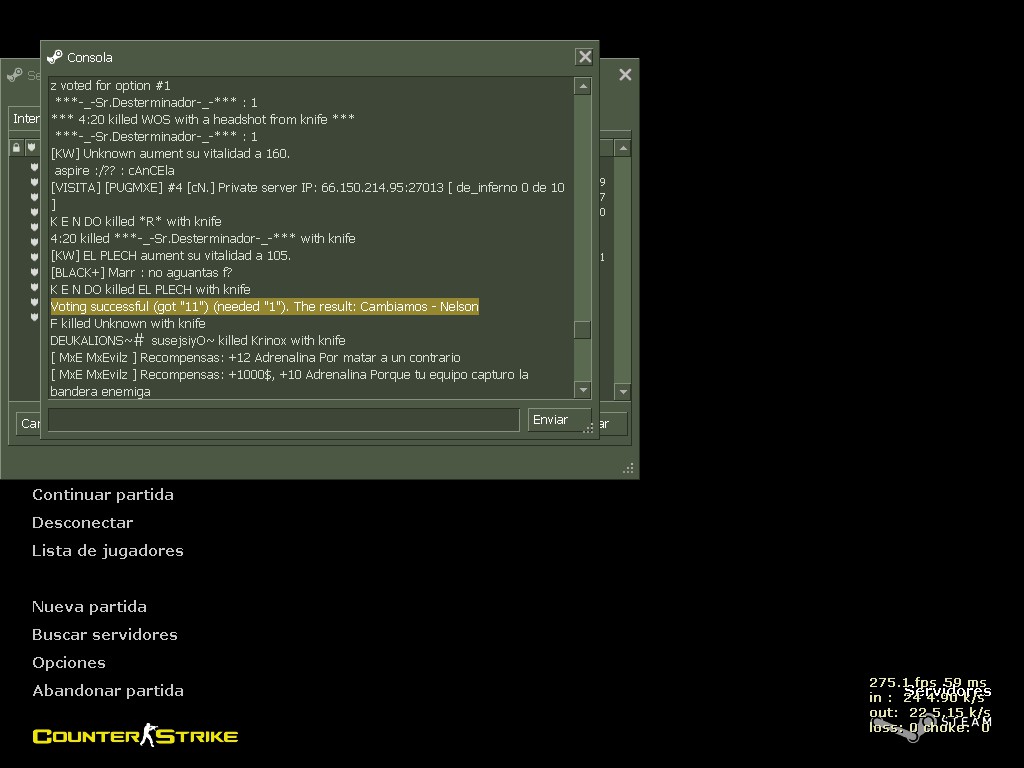This screenshot has width=1024, height=768.
Task: Click line '4:20 killed WOS with a headshot'
Action: [x=202, y=120]
